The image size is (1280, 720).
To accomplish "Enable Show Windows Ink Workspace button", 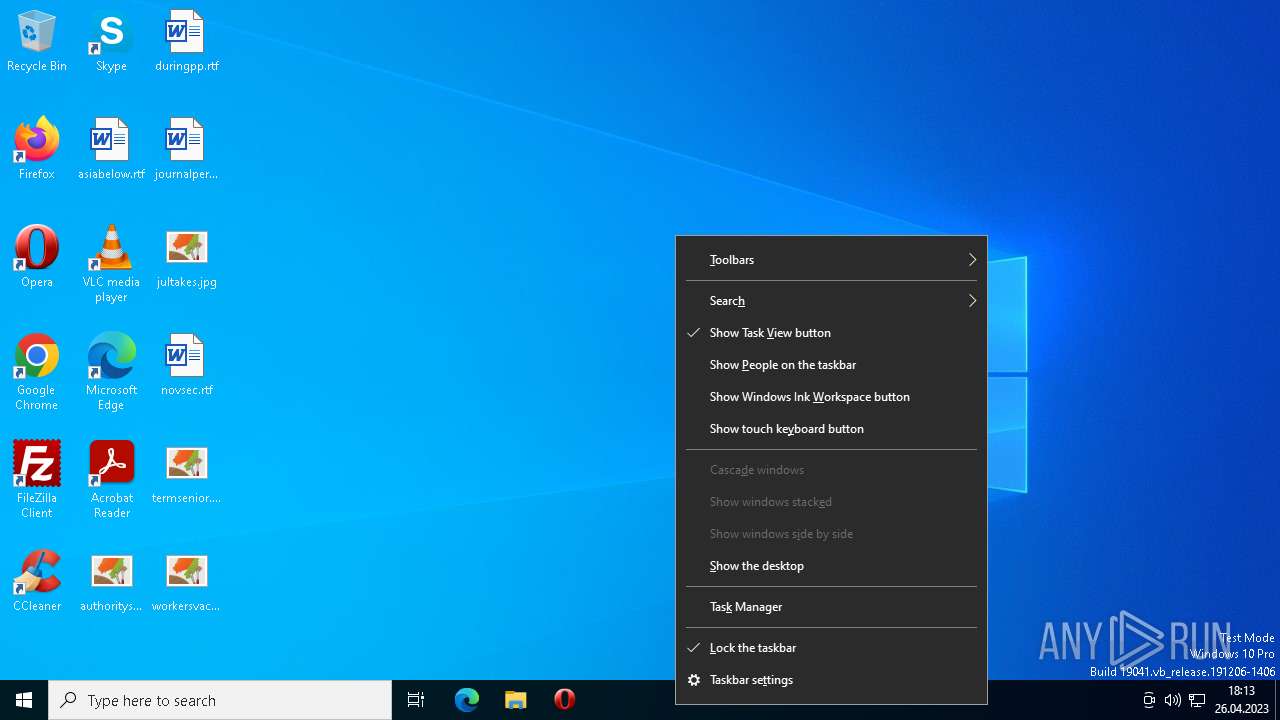I will pyautogui.click(x=831, y=397).
